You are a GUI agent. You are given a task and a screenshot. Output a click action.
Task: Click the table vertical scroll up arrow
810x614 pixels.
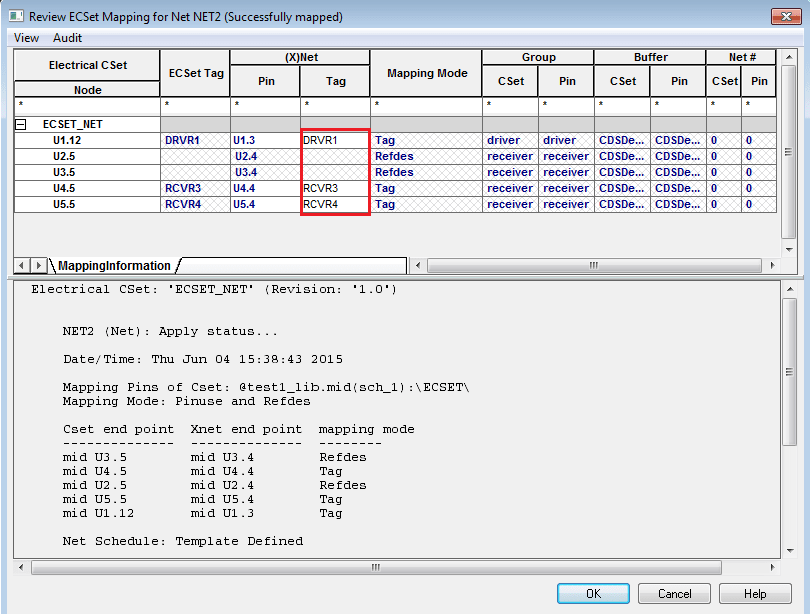[789, 57]
